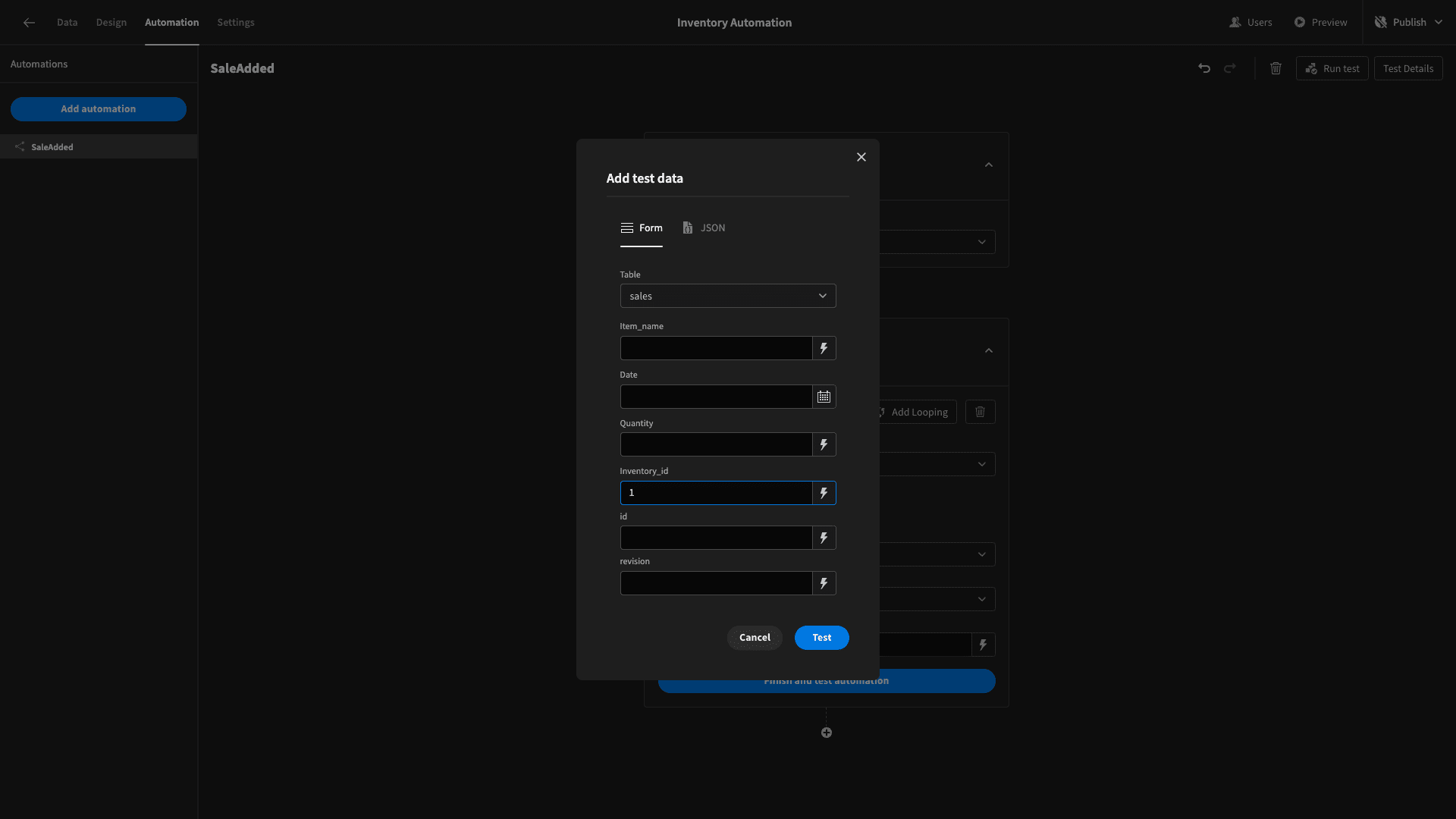1456x819 pixels.
Task: Click the Cancel button
Action: (x=755, y=638)
